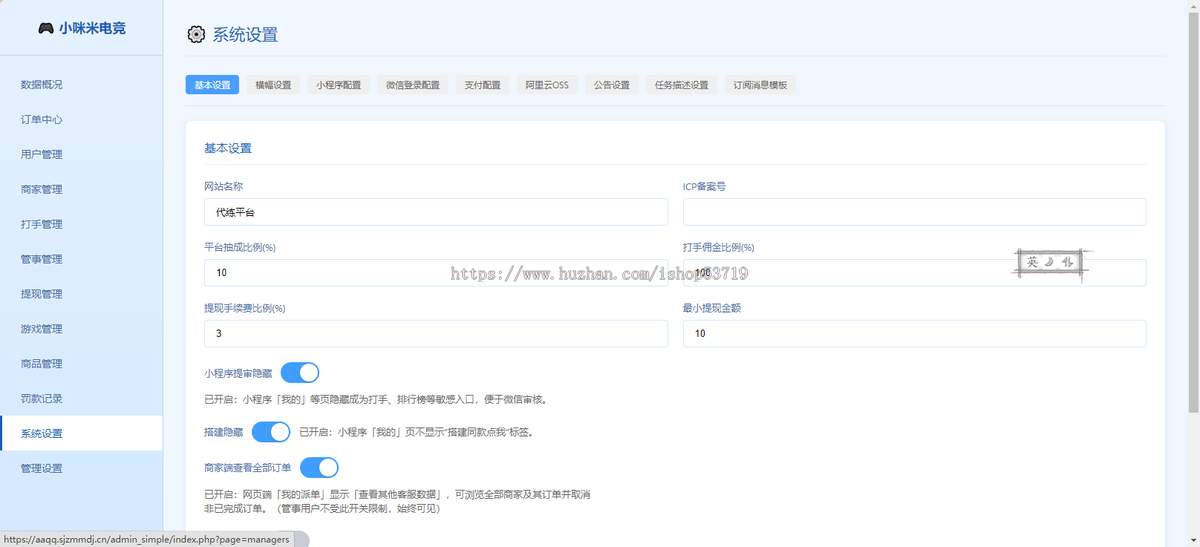Switch to the 阿里云OSS tab
The image size is (1200, 547).
547,85
